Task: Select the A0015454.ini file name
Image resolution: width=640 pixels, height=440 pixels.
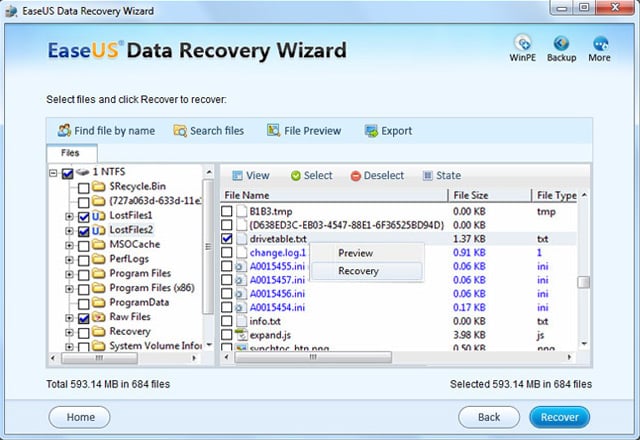Action: click(x=277, y=307)
